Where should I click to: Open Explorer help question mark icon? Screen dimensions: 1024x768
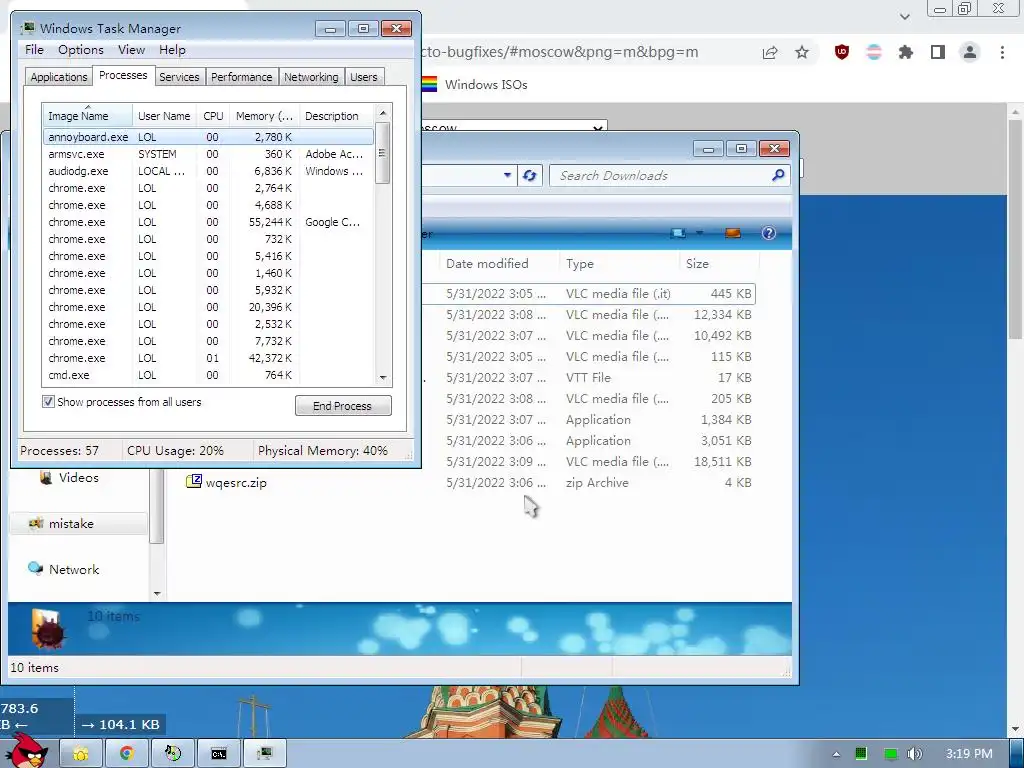(769, 233)
